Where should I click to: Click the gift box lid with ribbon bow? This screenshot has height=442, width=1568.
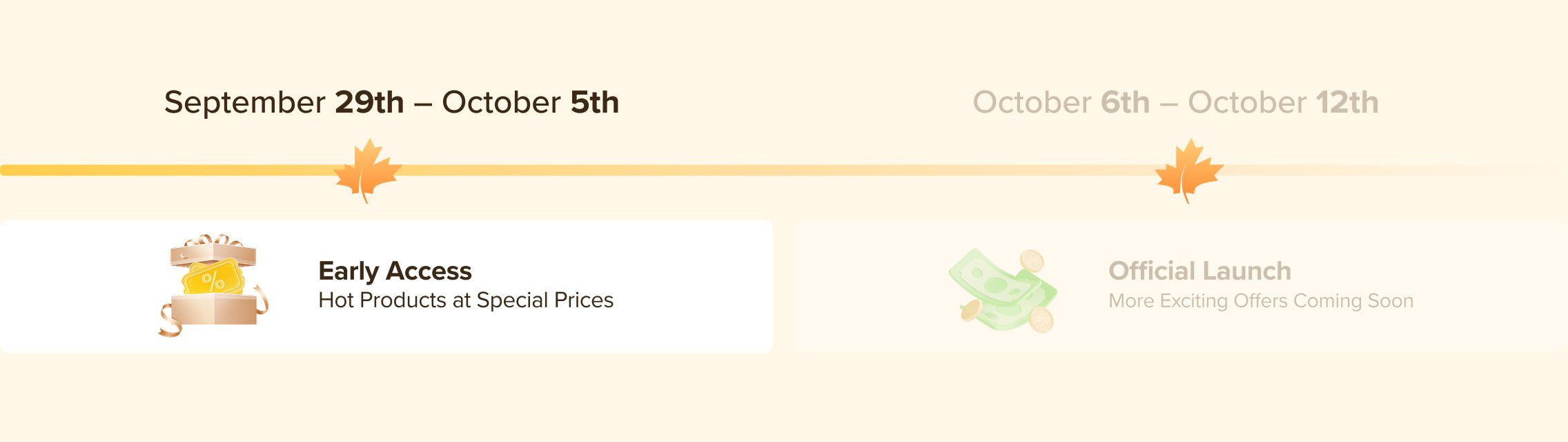click(x=213, y=251)
